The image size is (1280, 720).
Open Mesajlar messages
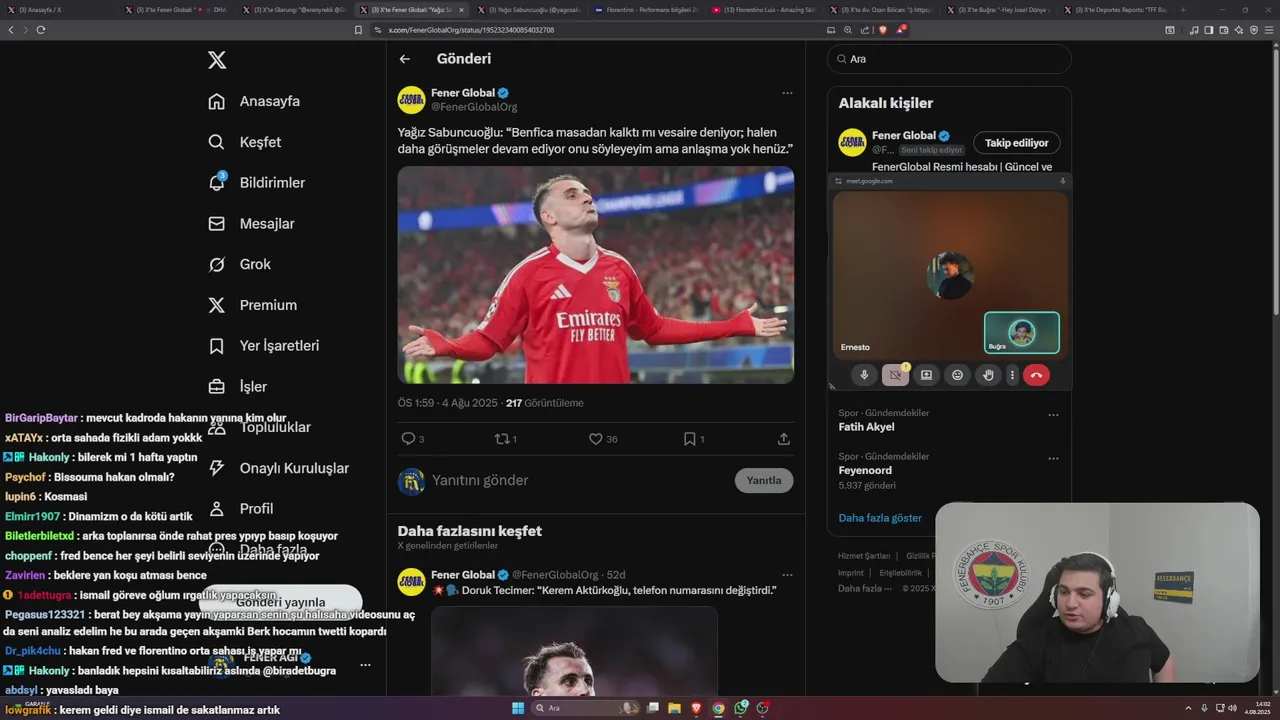(x=251, y=223)
